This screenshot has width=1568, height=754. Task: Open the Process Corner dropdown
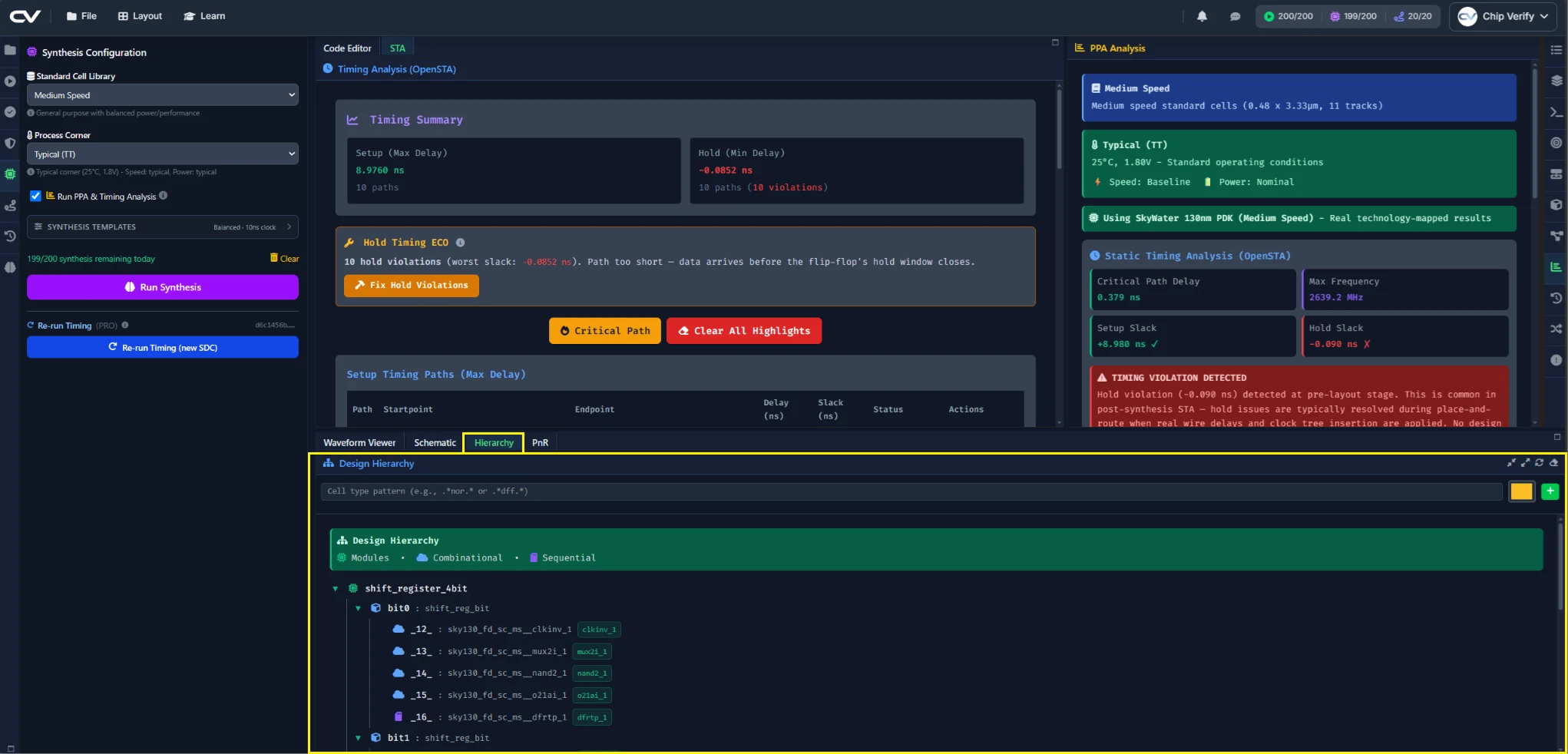coord(163,154)
